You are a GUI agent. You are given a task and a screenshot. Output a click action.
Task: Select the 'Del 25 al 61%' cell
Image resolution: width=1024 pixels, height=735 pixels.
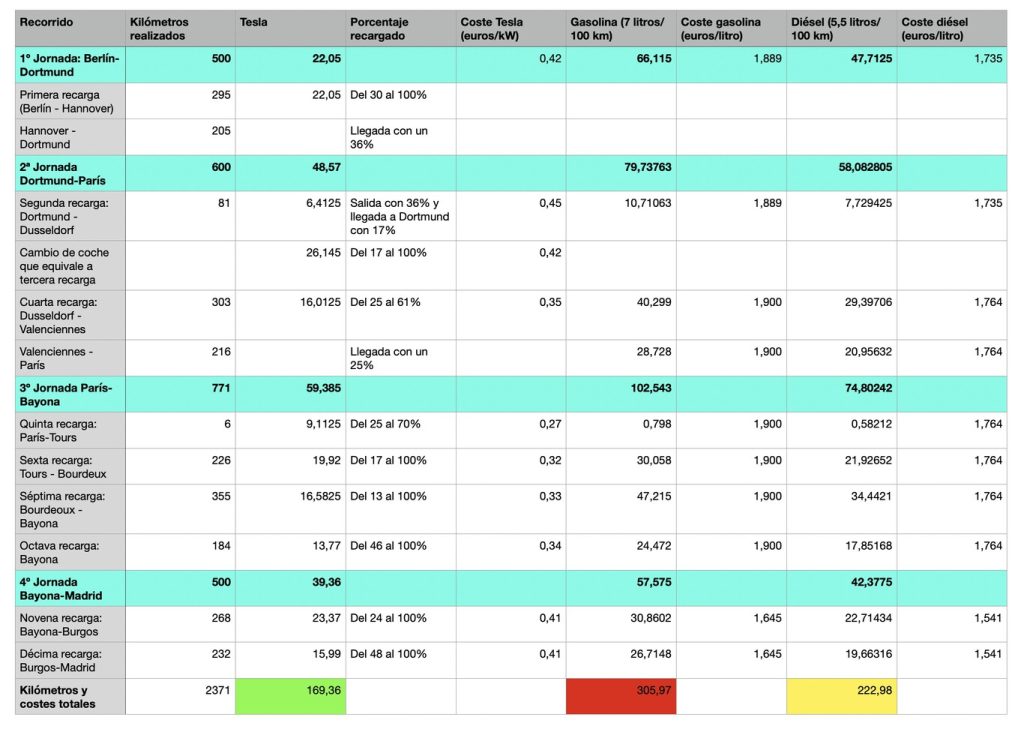400,315
